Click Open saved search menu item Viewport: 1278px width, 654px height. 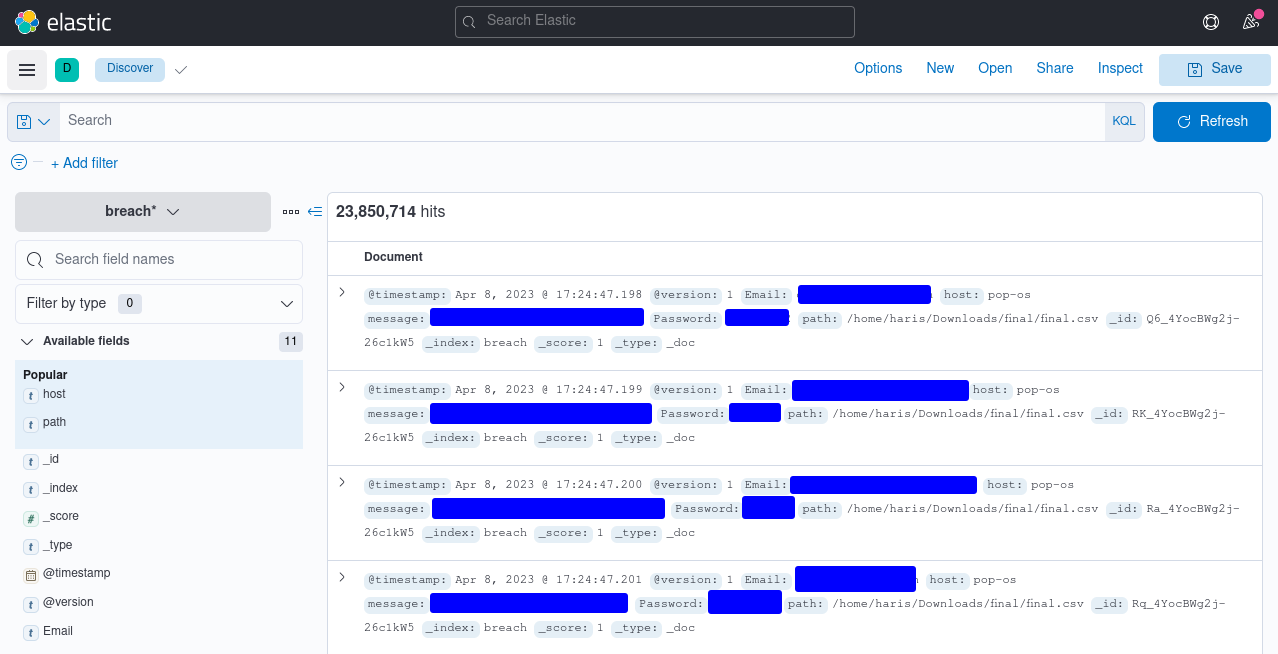click(x=995, y=68)
